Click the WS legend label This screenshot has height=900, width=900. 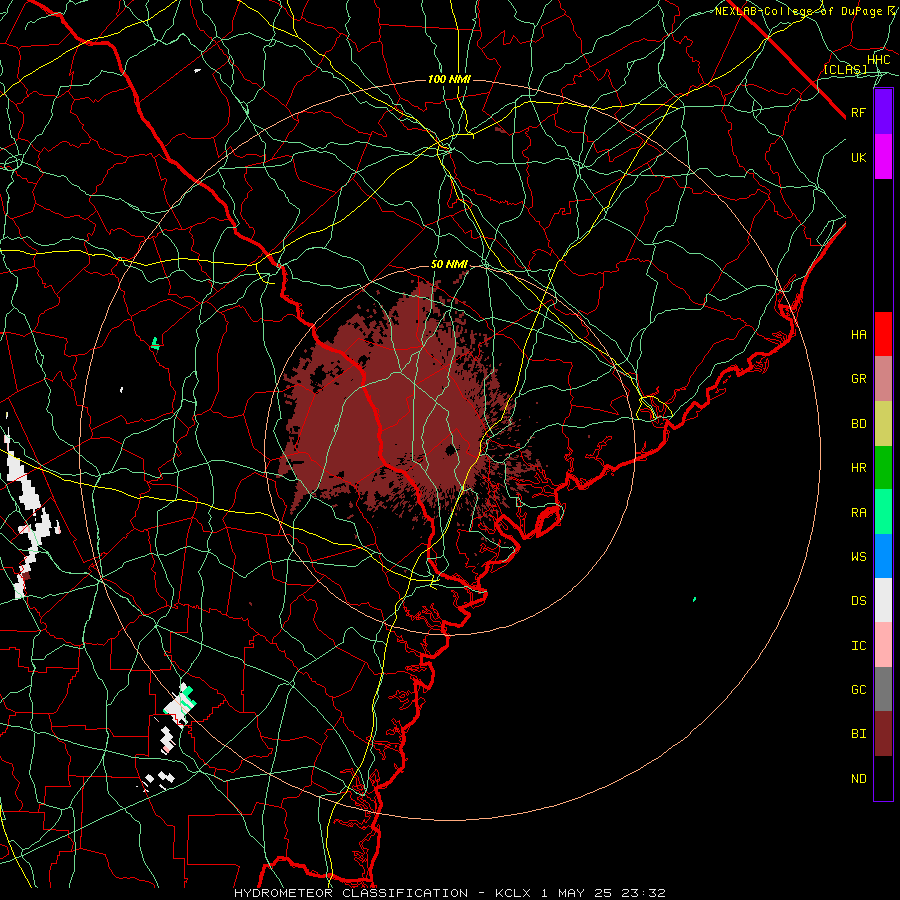[858, 557]
